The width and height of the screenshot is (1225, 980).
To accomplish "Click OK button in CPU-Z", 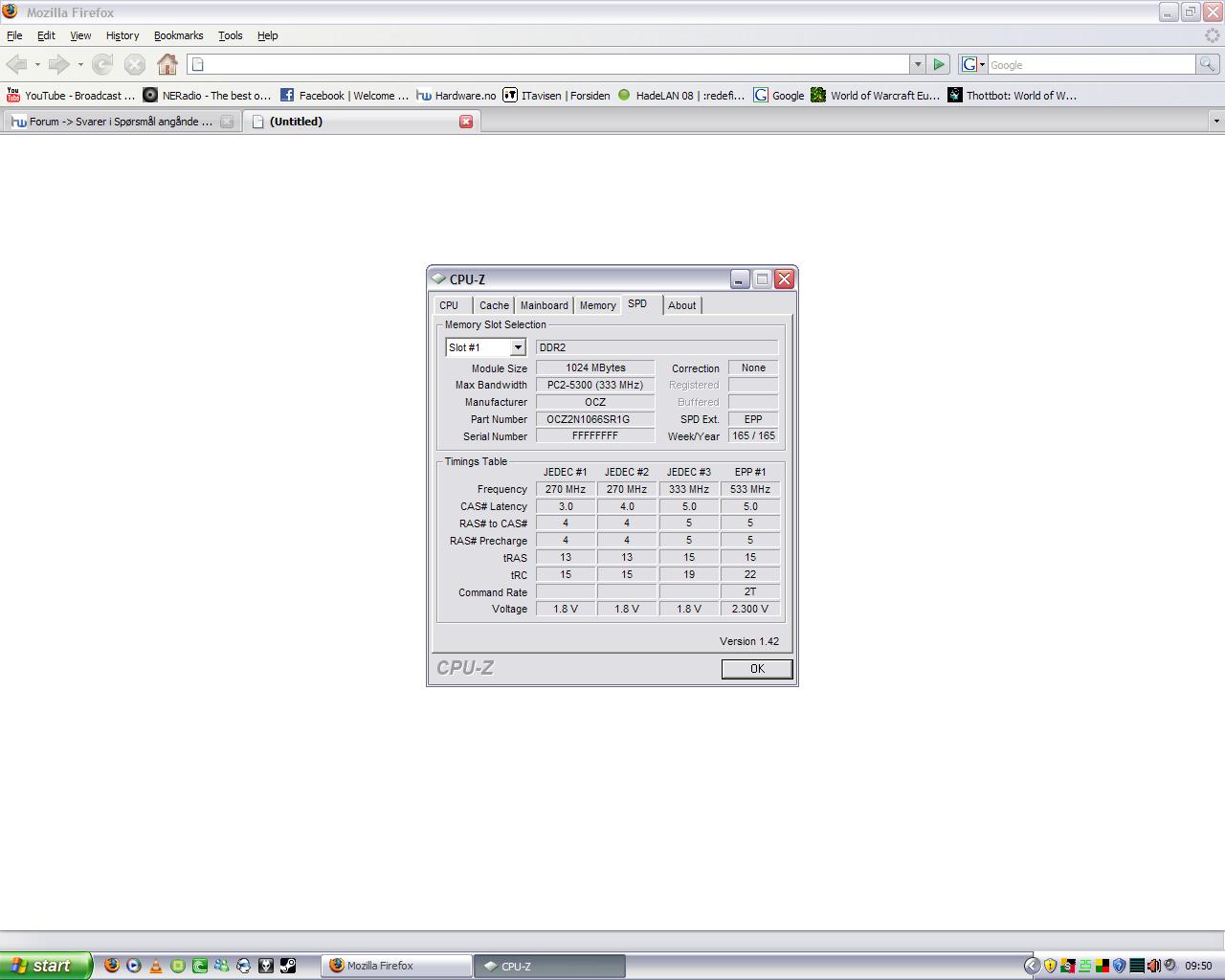I will [x=757, y=669].
